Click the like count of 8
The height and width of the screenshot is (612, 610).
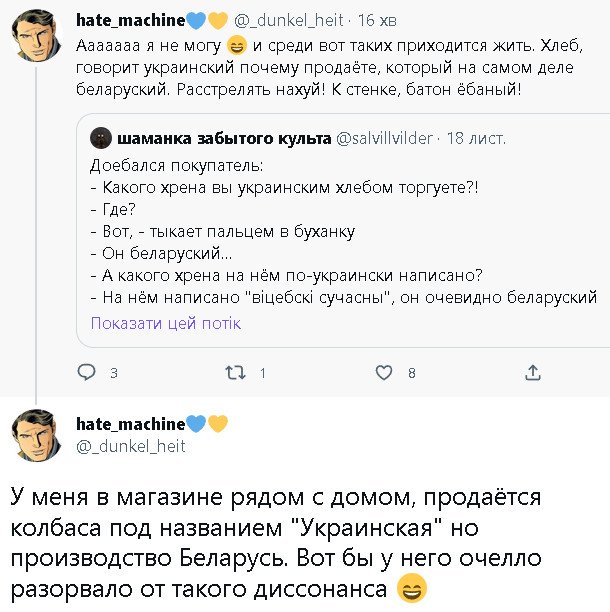[x=412, y=374]
